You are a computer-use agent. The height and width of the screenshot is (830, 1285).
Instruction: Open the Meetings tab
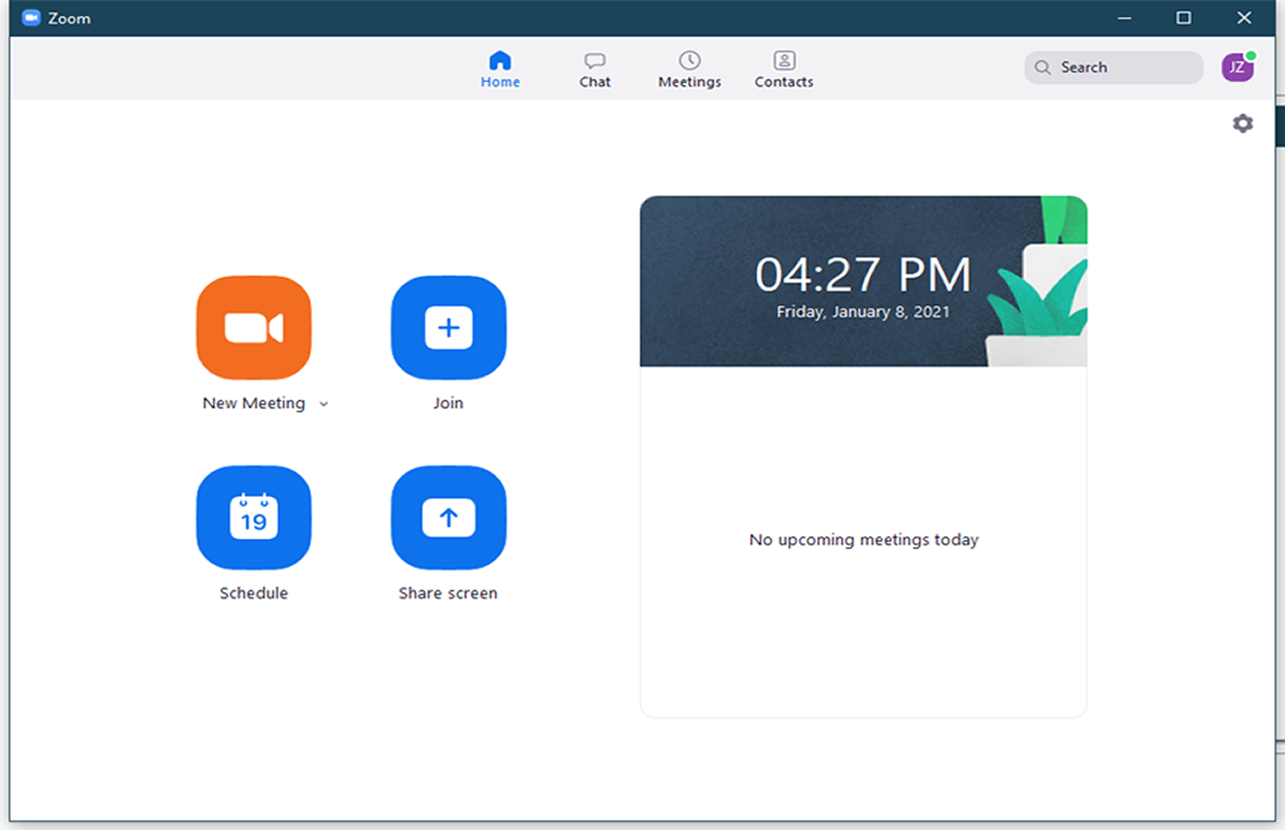690,70
